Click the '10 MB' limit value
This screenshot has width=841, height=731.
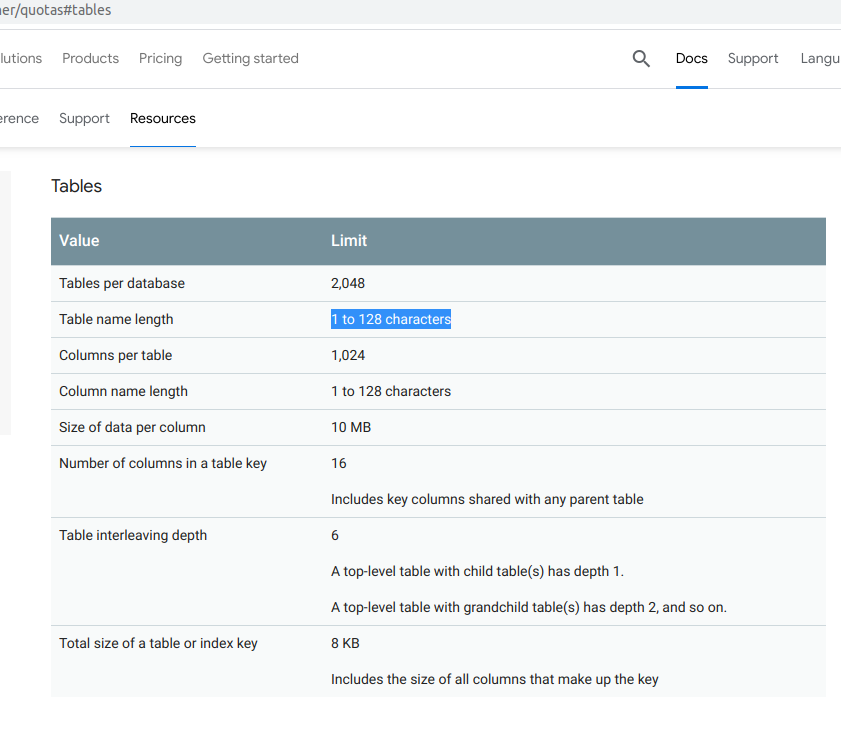(351, 427)
